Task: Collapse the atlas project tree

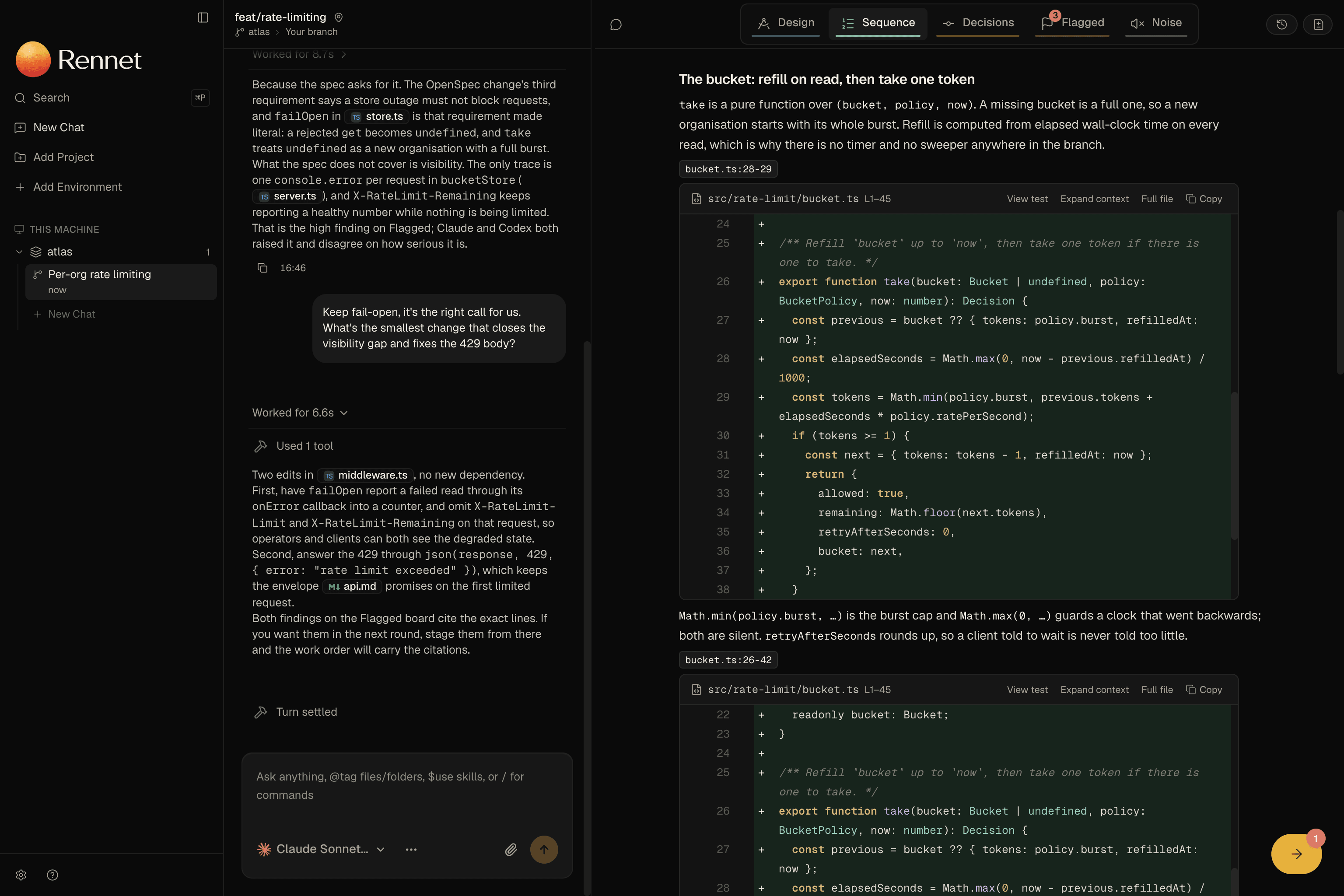Action: [19, 252]
